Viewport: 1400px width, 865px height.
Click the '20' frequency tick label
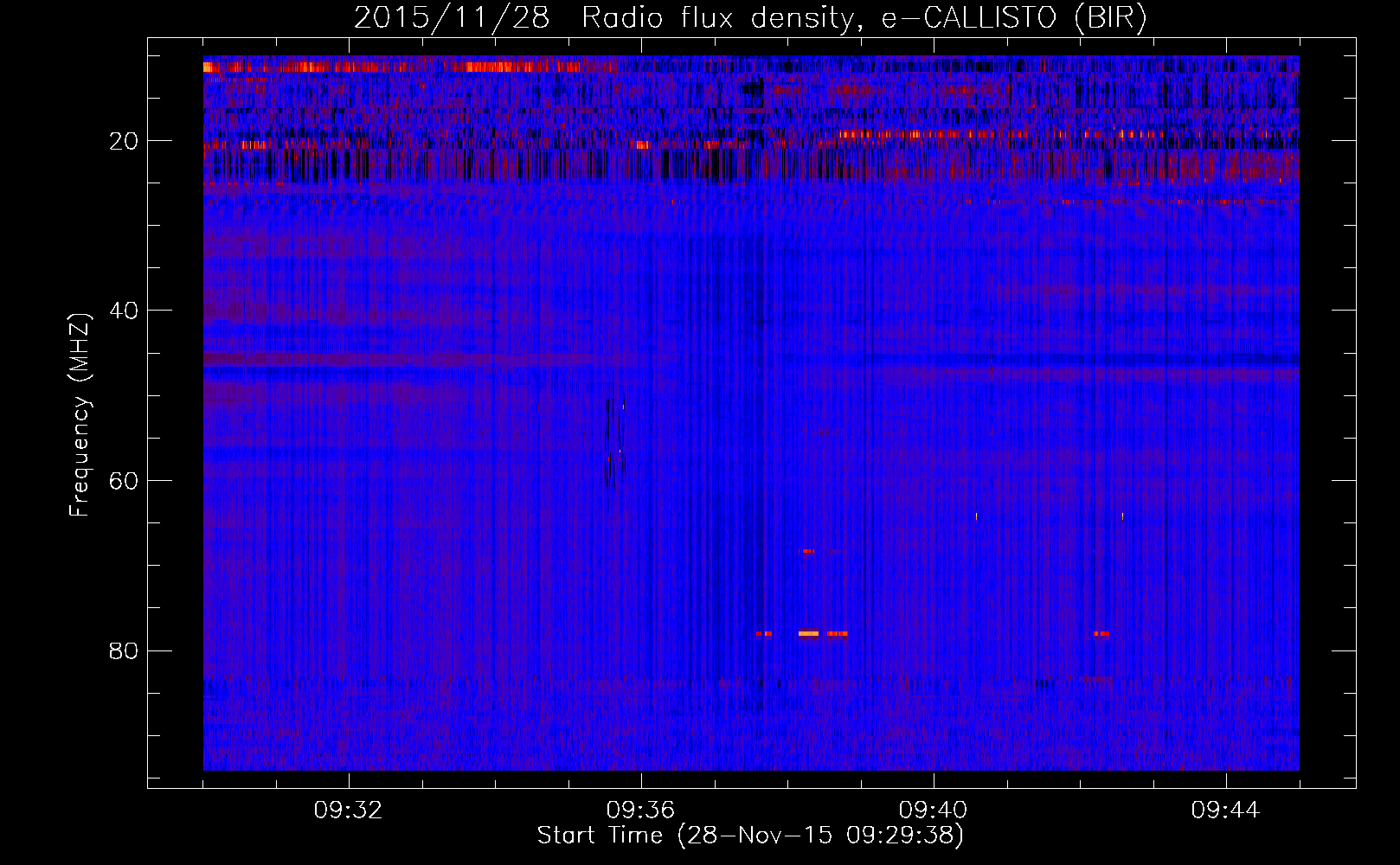coord(125,141)
